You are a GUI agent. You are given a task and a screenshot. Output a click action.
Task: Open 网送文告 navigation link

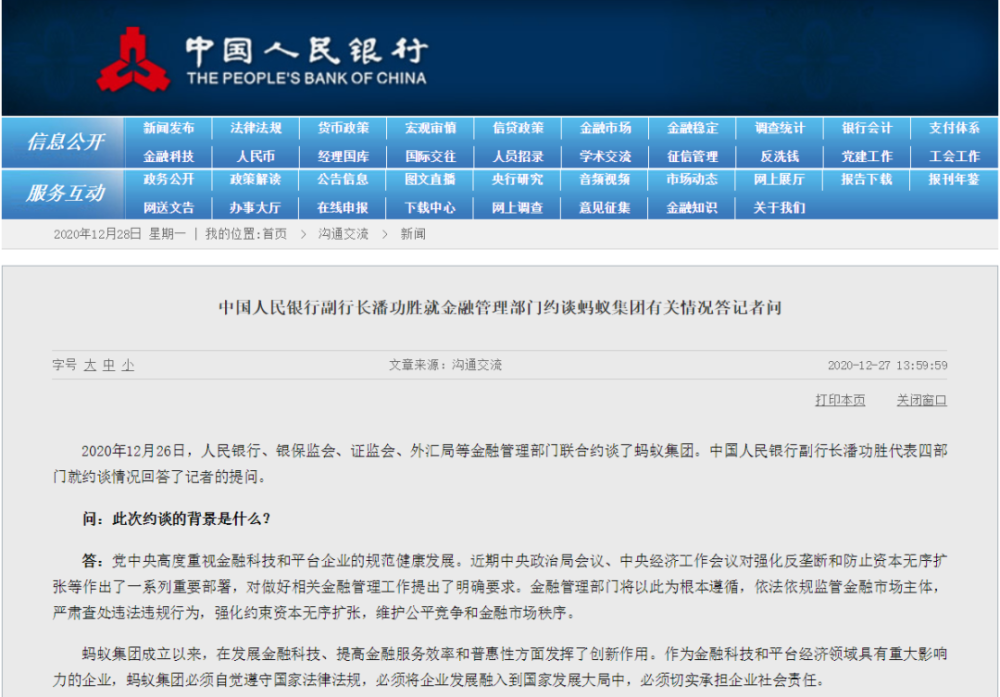pyautogui.click(x=168, y=207)
